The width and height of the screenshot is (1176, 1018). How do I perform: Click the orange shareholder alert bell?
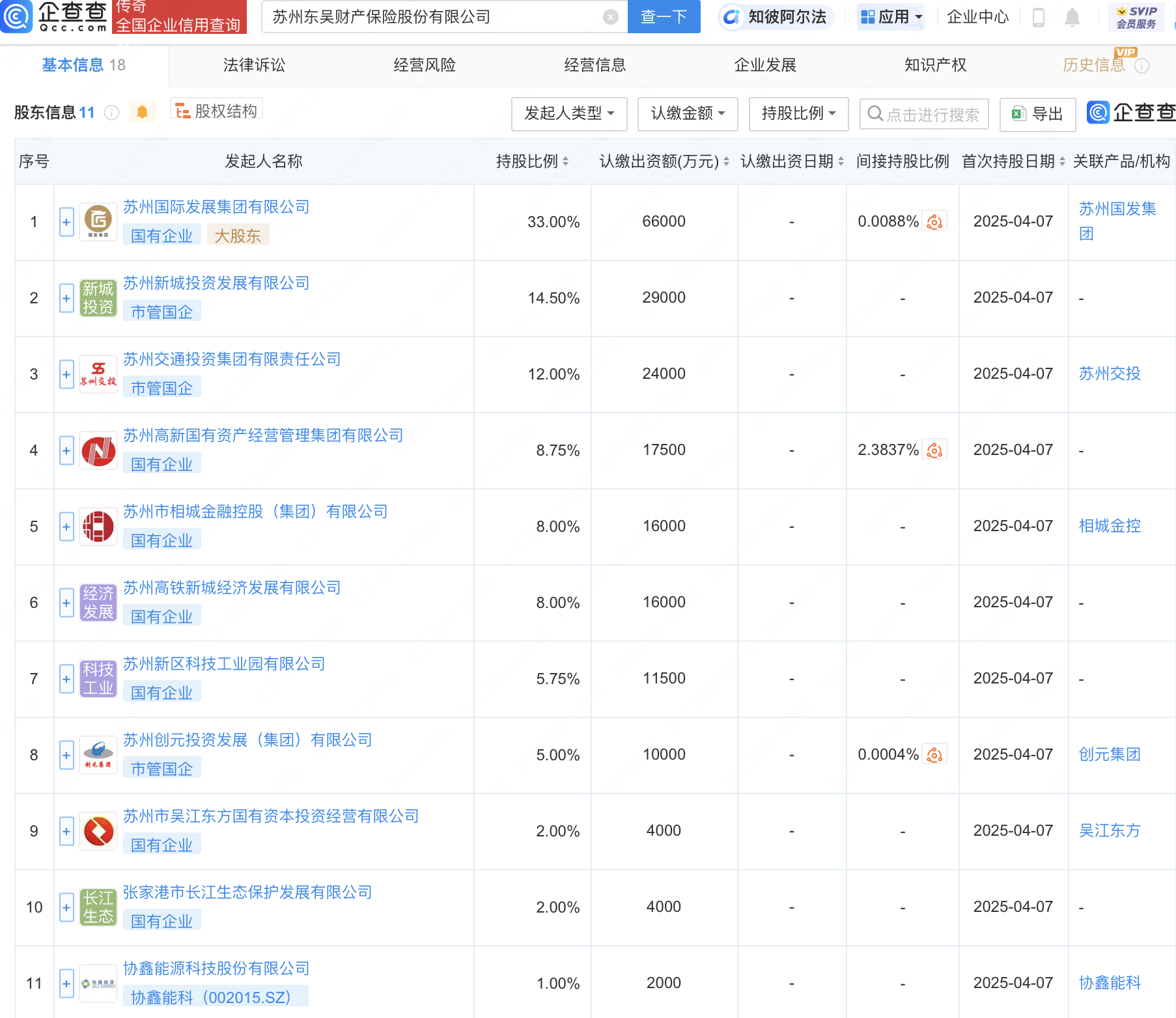tap(142, 112)
